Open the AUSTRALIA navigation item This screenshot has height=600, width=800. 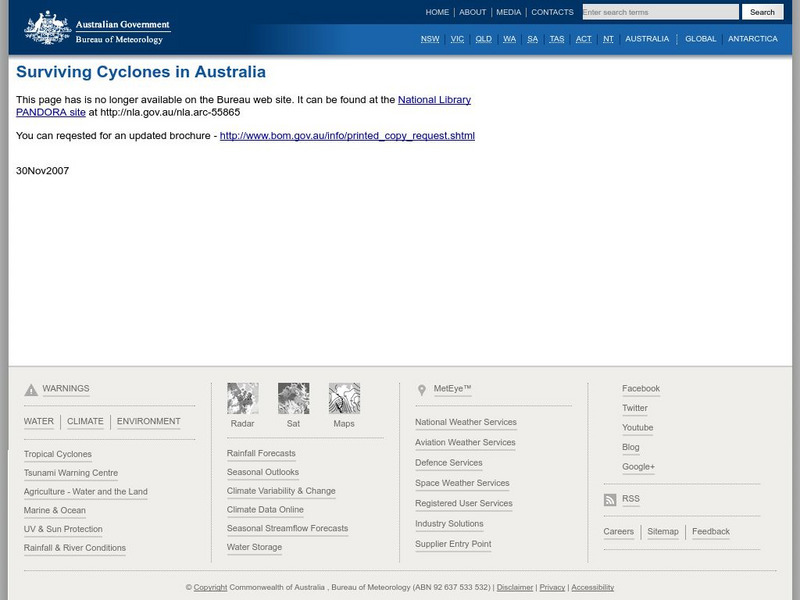[647, 39]
